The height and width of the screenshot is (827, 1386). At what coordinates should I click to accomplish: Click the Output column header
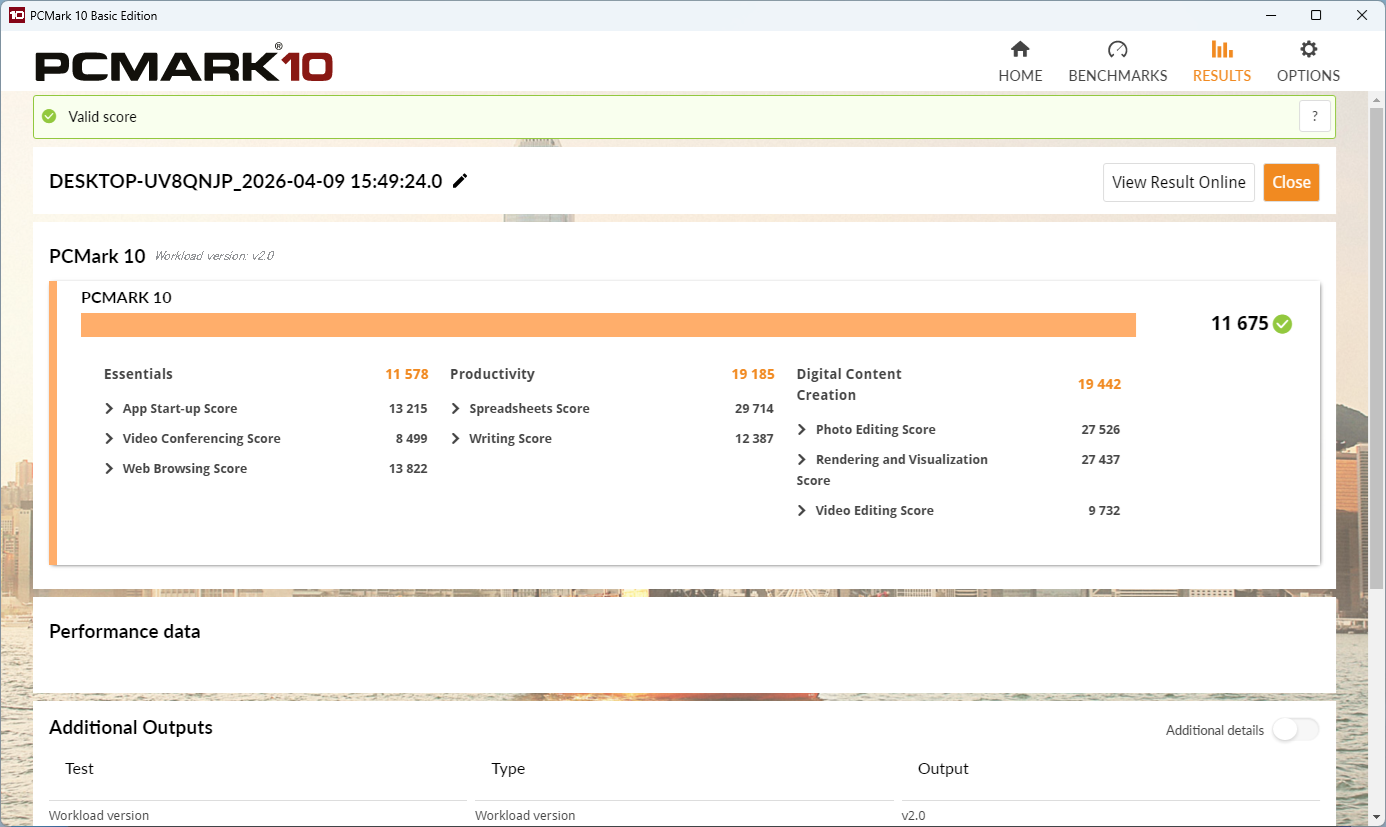click(x=943, y=768)
